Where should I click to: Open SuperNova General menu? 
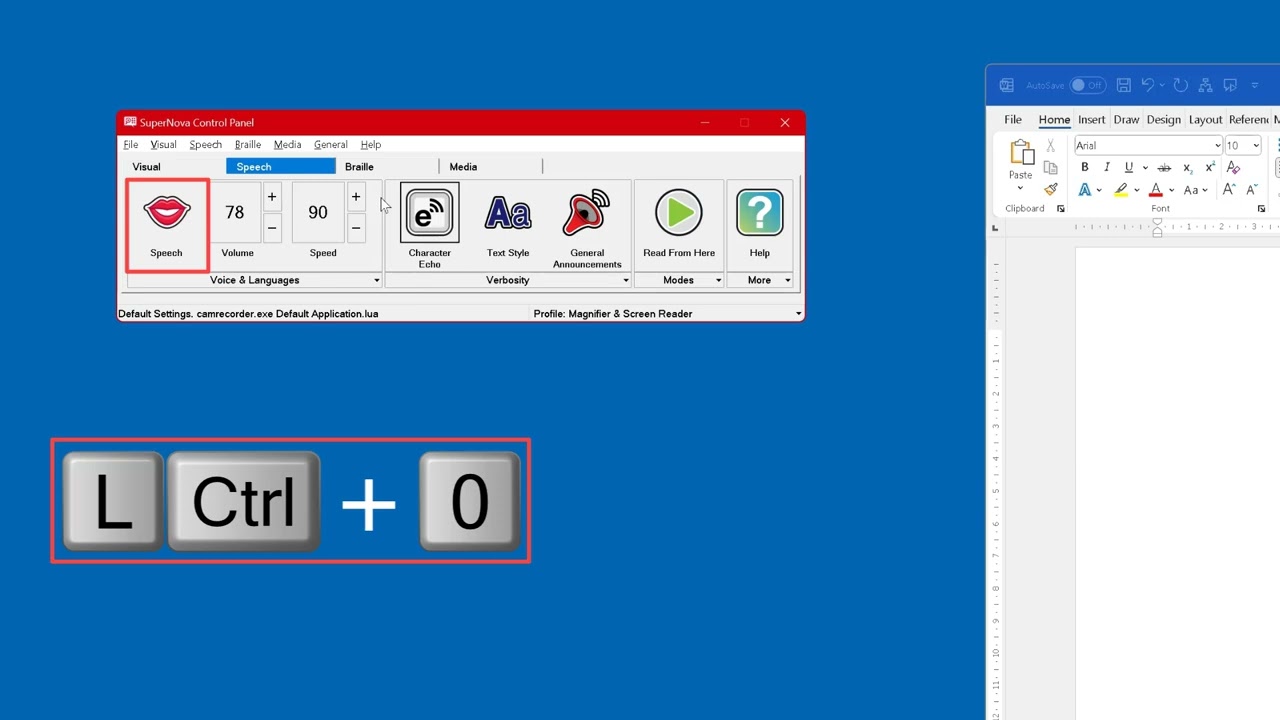click(330, 145)
